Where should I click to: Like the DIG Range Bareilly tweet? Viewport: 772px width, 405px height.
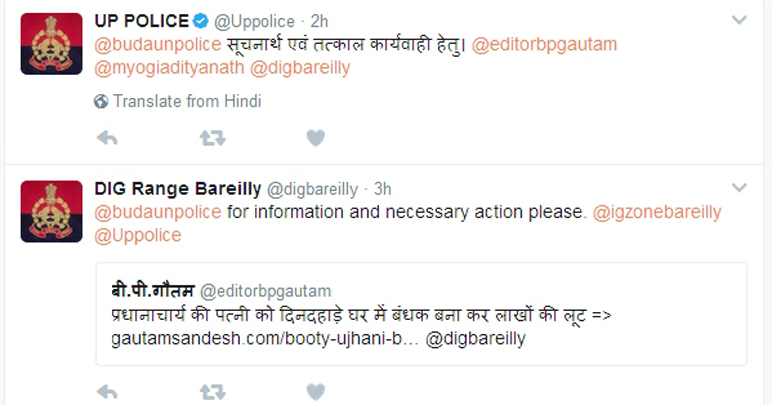click(x=315, y=391)
